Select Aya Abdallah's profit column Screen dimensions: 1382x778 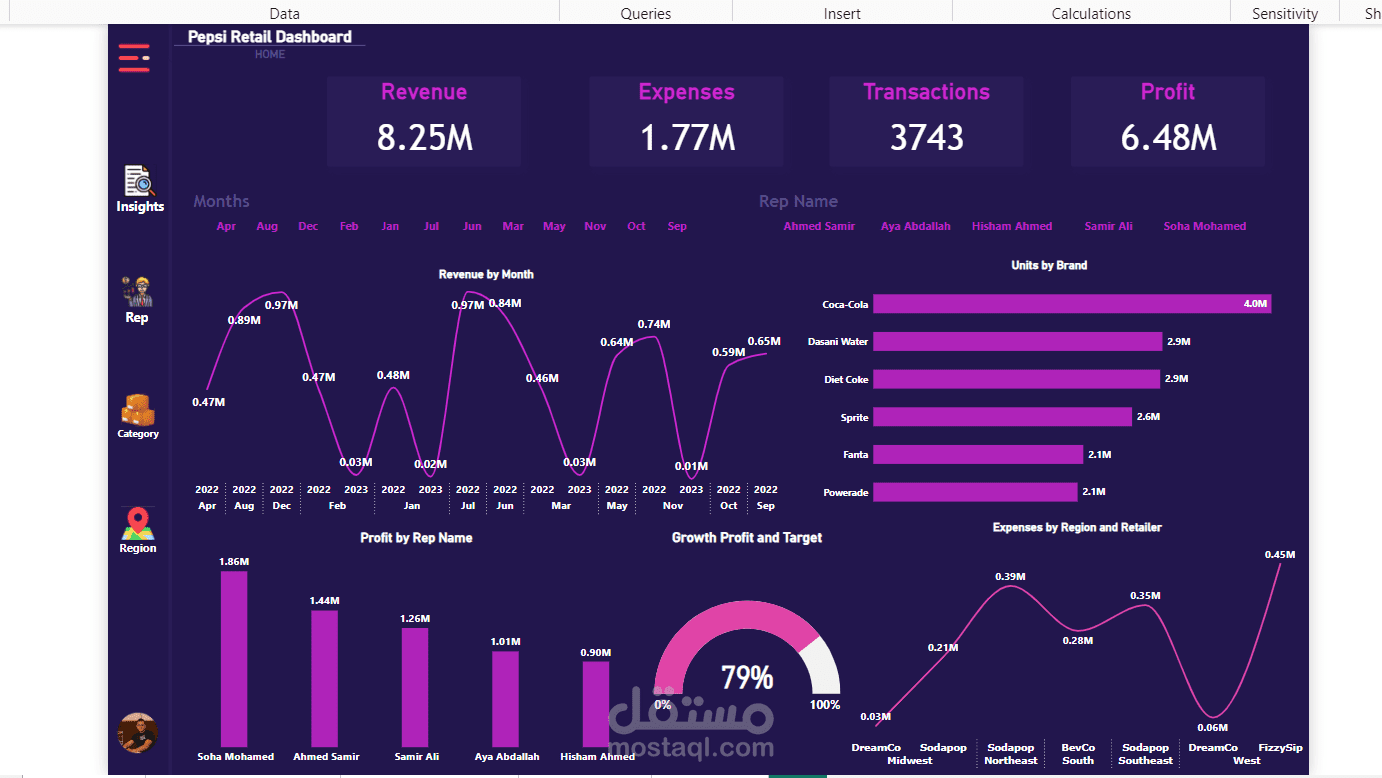[506, 699]
